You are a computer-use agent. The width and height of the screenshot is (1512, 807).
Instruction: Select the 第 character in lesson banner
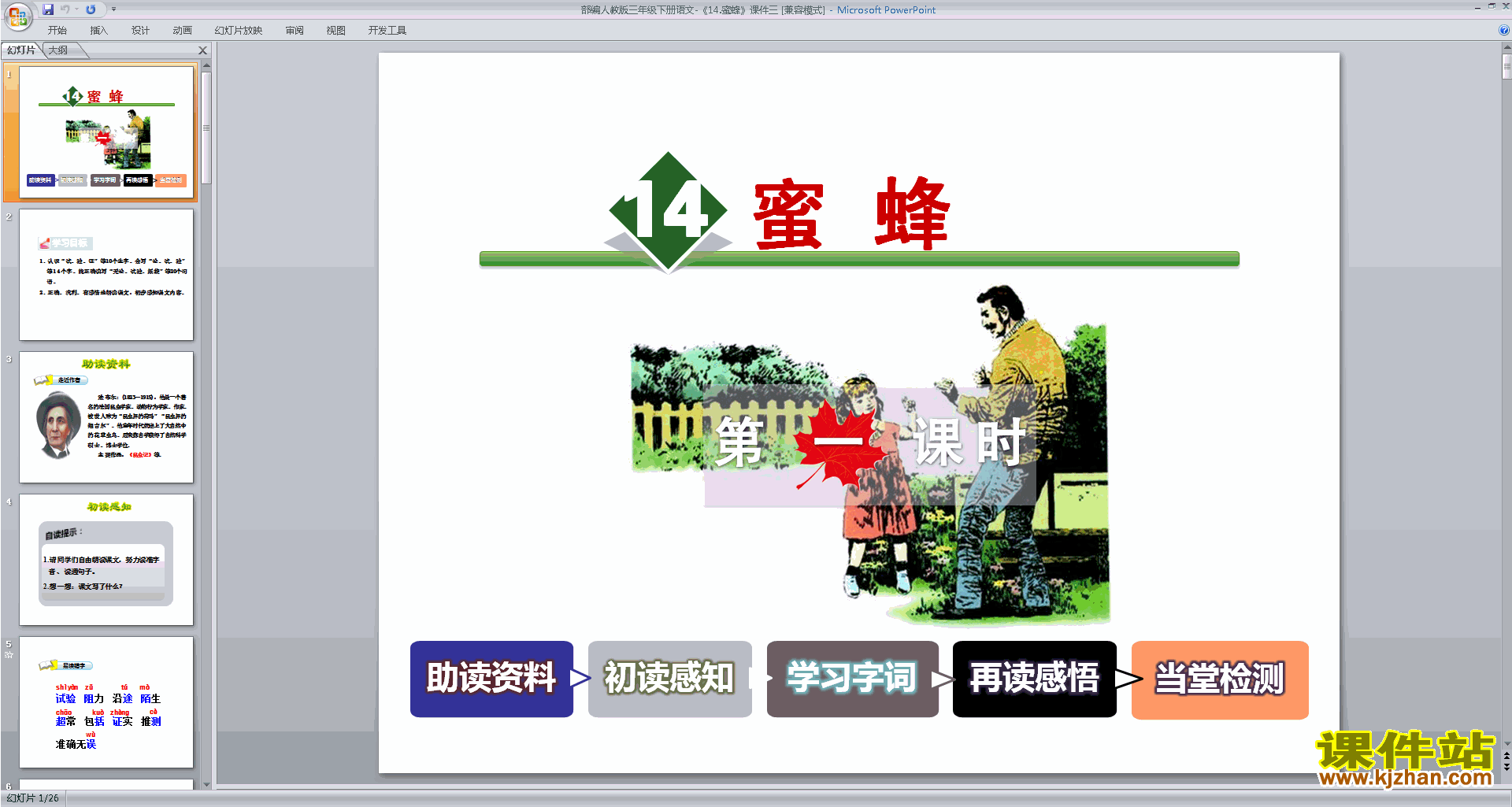click(740, 443)
